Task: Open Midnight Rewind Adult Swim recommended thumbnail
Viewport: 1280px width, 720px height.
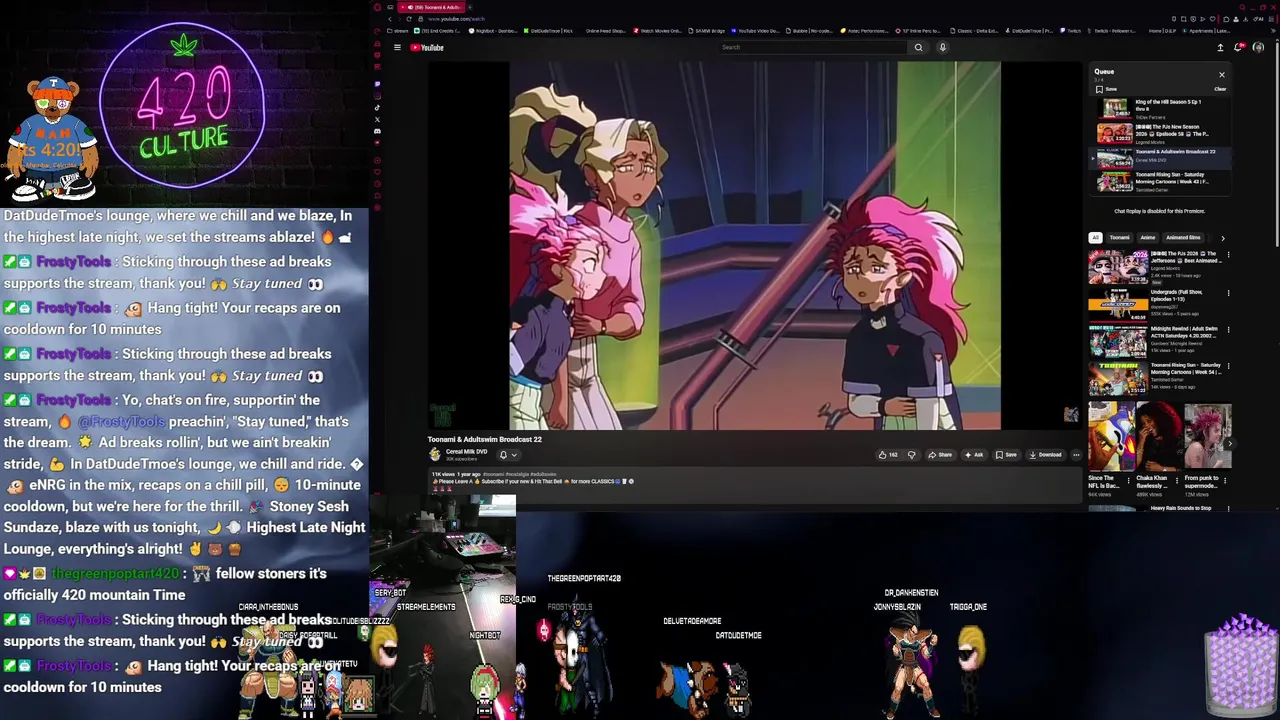Action: click(1118, 342)
